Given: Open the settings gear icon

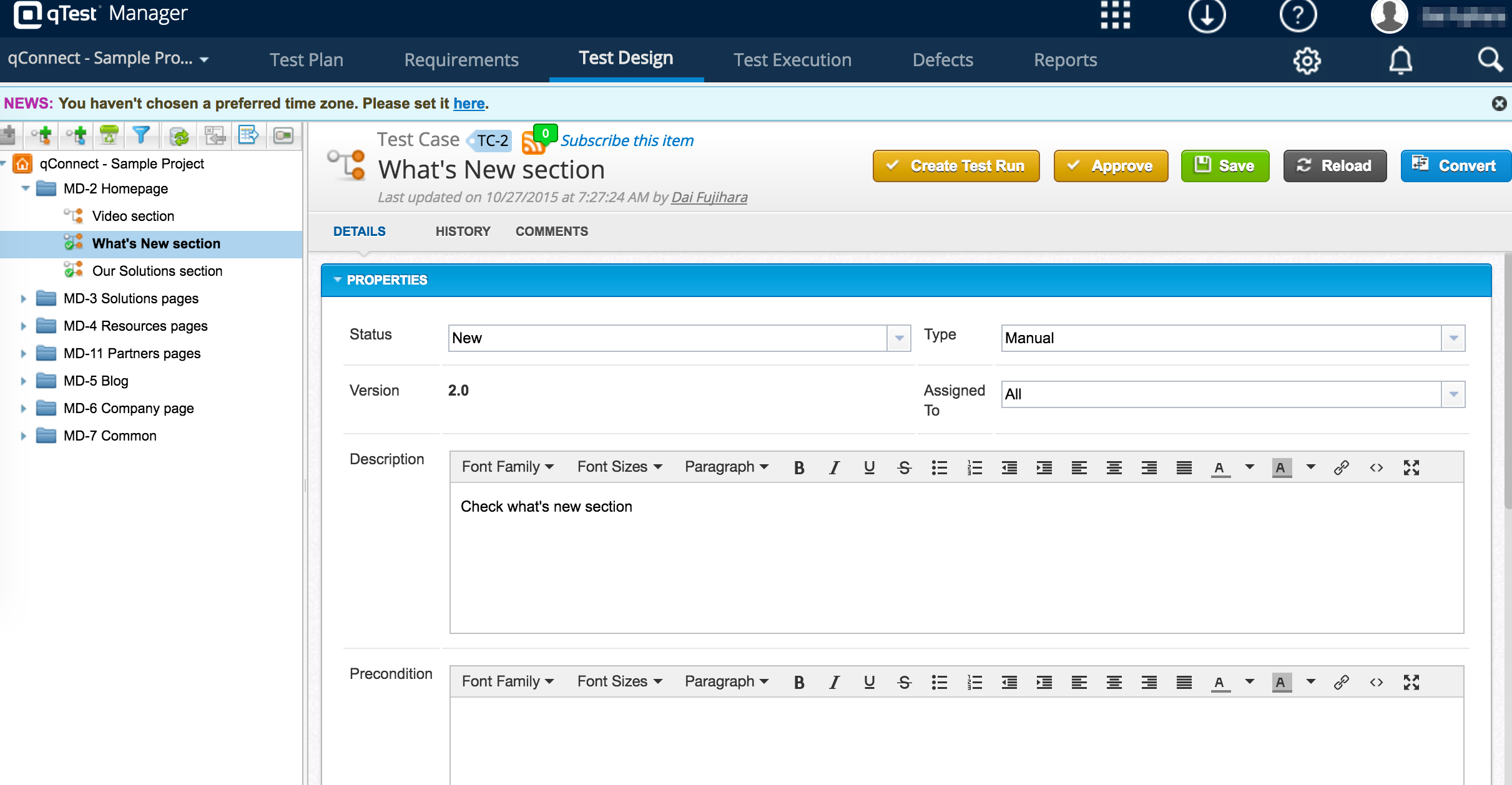Looking at the screenshot, I should click(x=1307, y=61).
